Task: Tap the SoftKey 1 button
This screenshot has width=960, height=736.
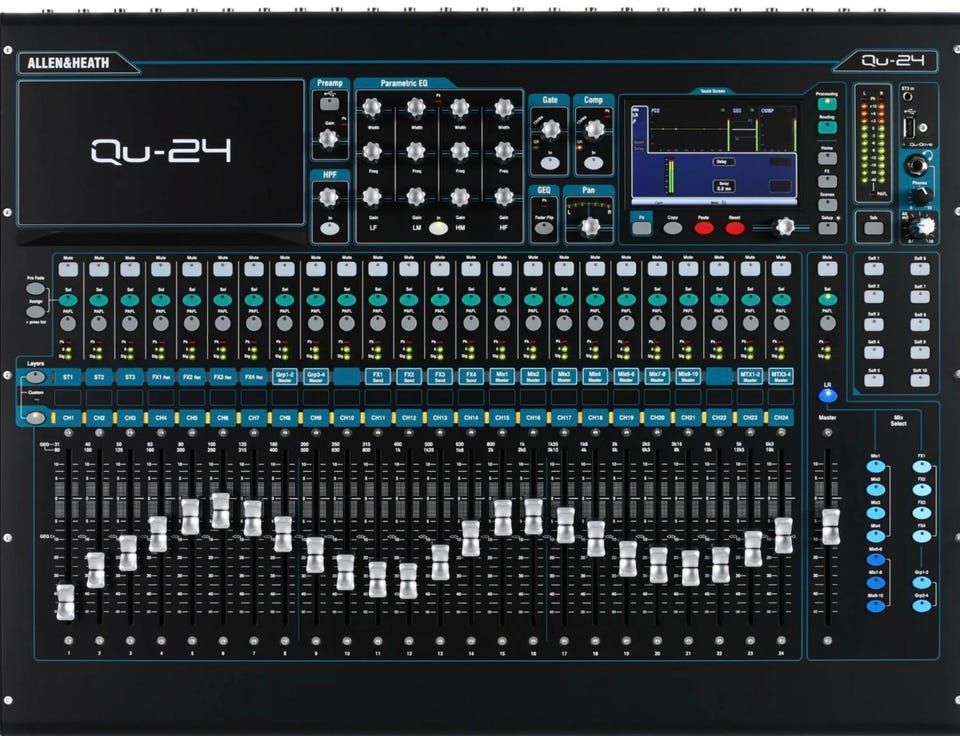Action: pyautogui.click(x=874, y=269)
